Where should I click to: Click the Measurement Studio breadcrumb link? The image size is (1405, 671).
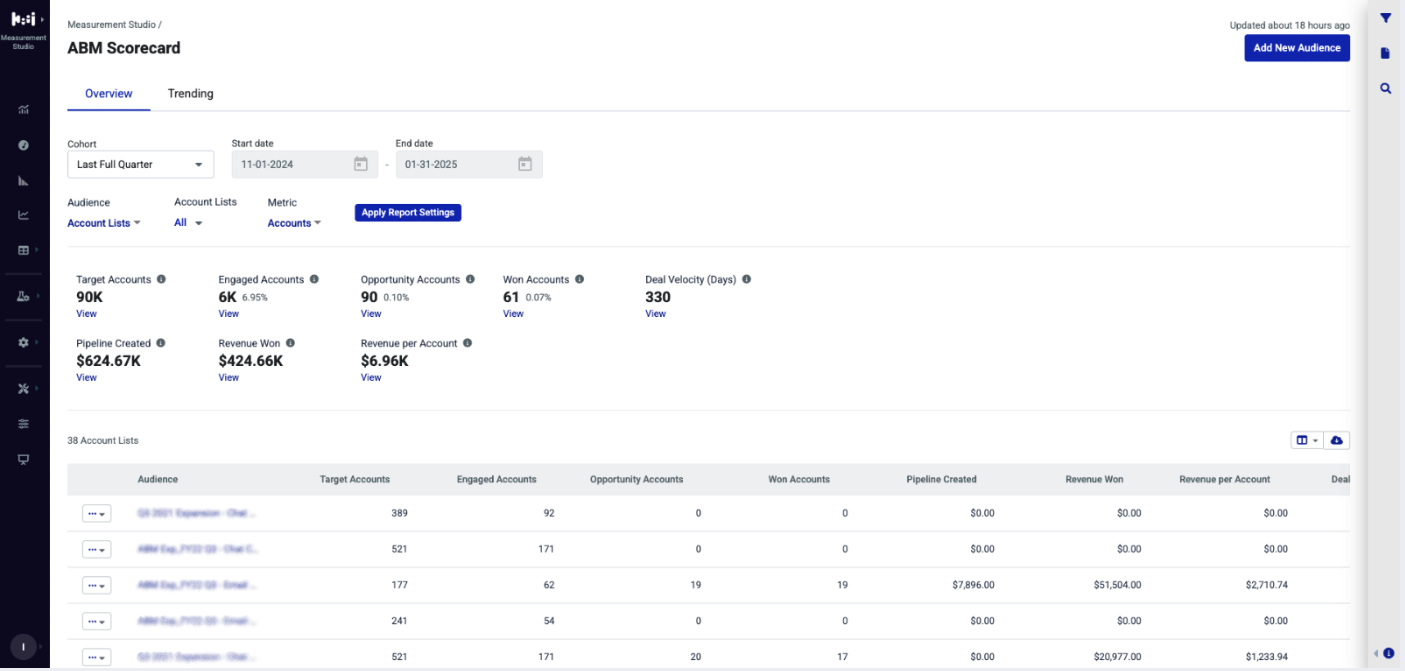click(111, 24)
